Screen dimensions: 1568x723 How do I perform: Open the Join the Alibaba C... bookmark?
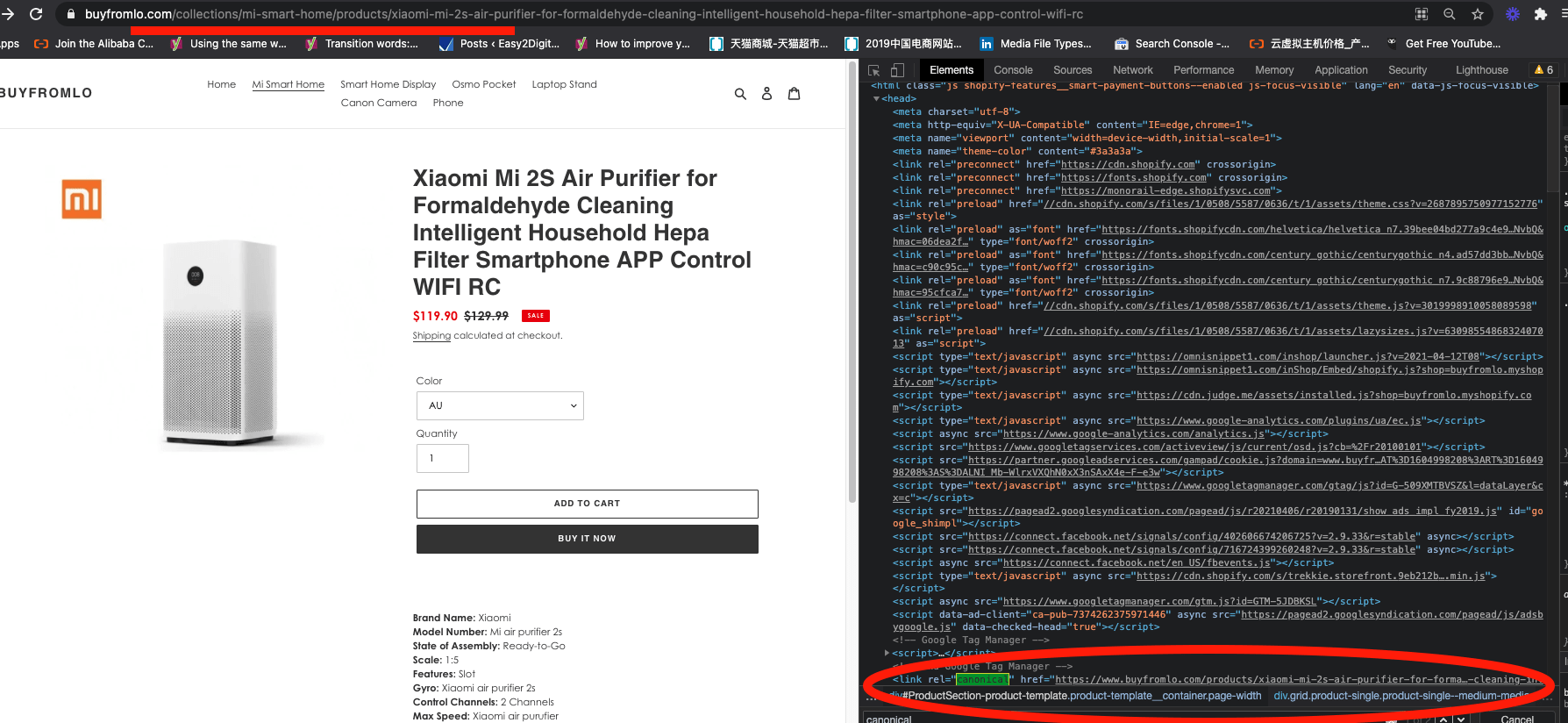[x=94, y=43]
